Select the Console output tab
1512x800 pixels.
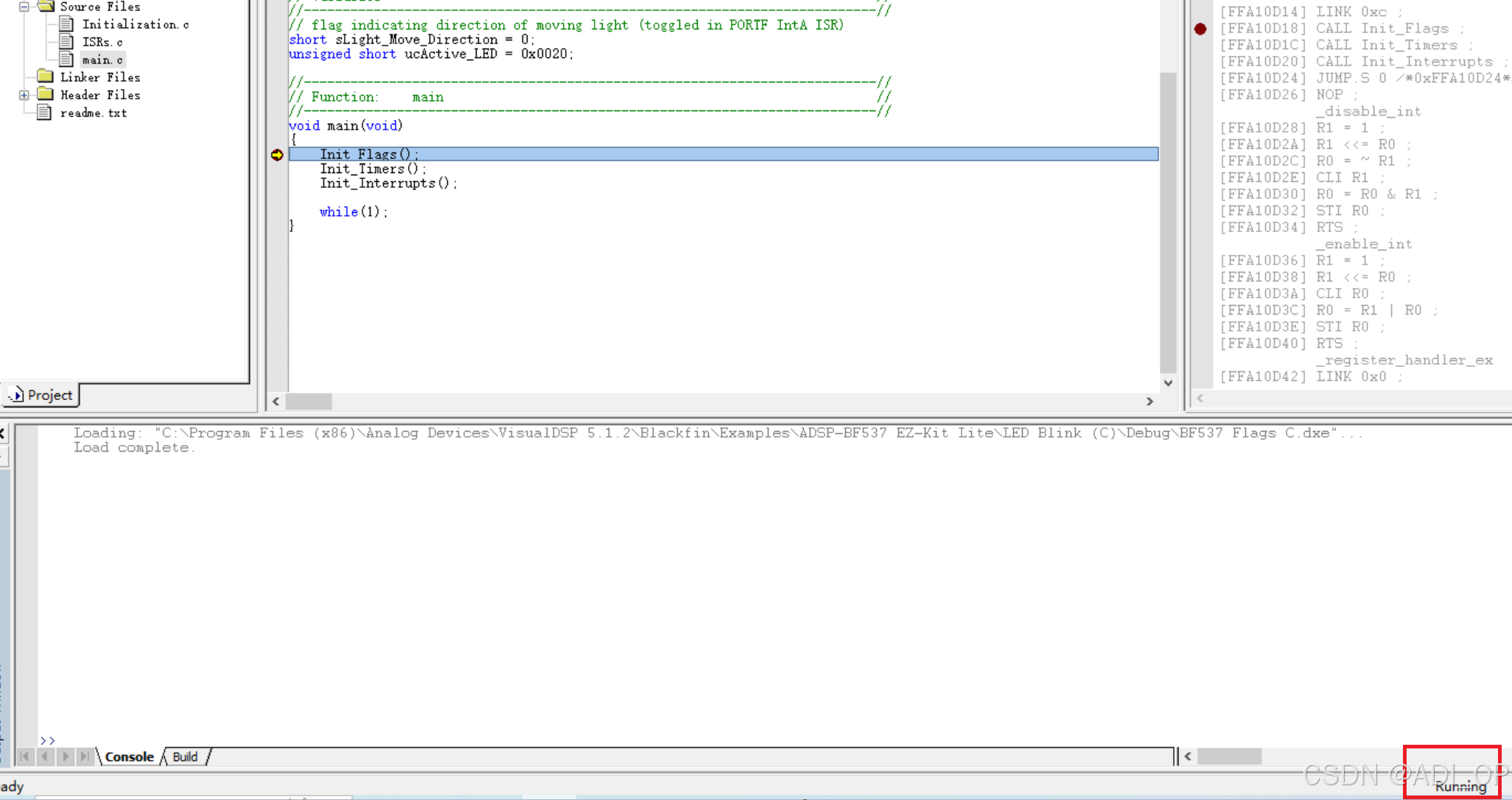click(129, 757)
